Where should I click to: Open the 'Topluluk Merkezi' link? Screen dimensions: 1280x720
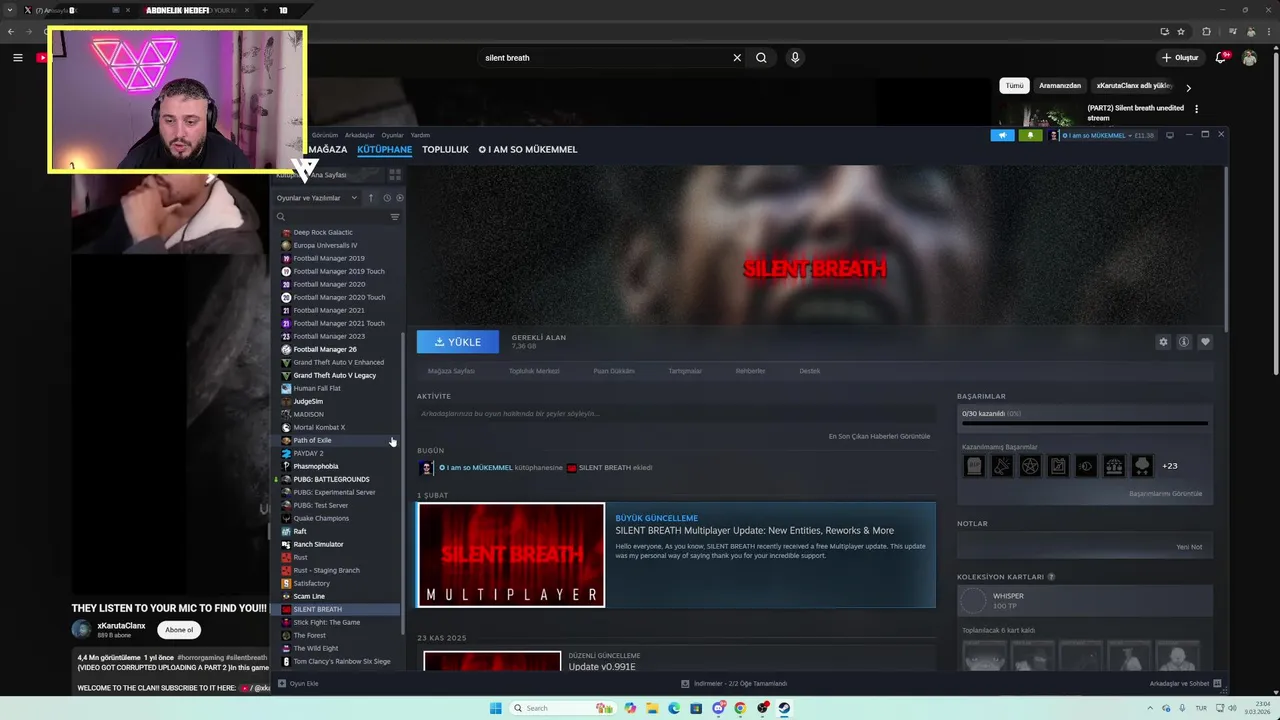click(534, 371)
